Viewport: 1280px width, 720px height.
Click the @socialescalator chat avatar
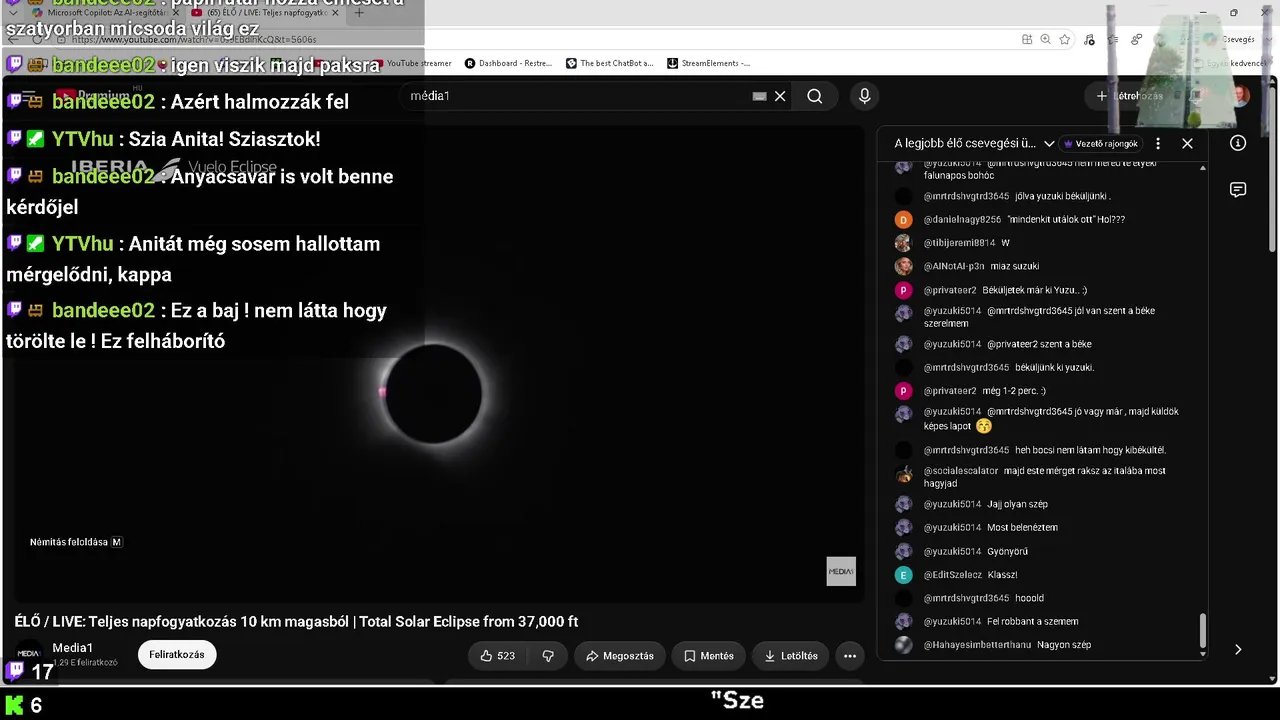(903, 474)
